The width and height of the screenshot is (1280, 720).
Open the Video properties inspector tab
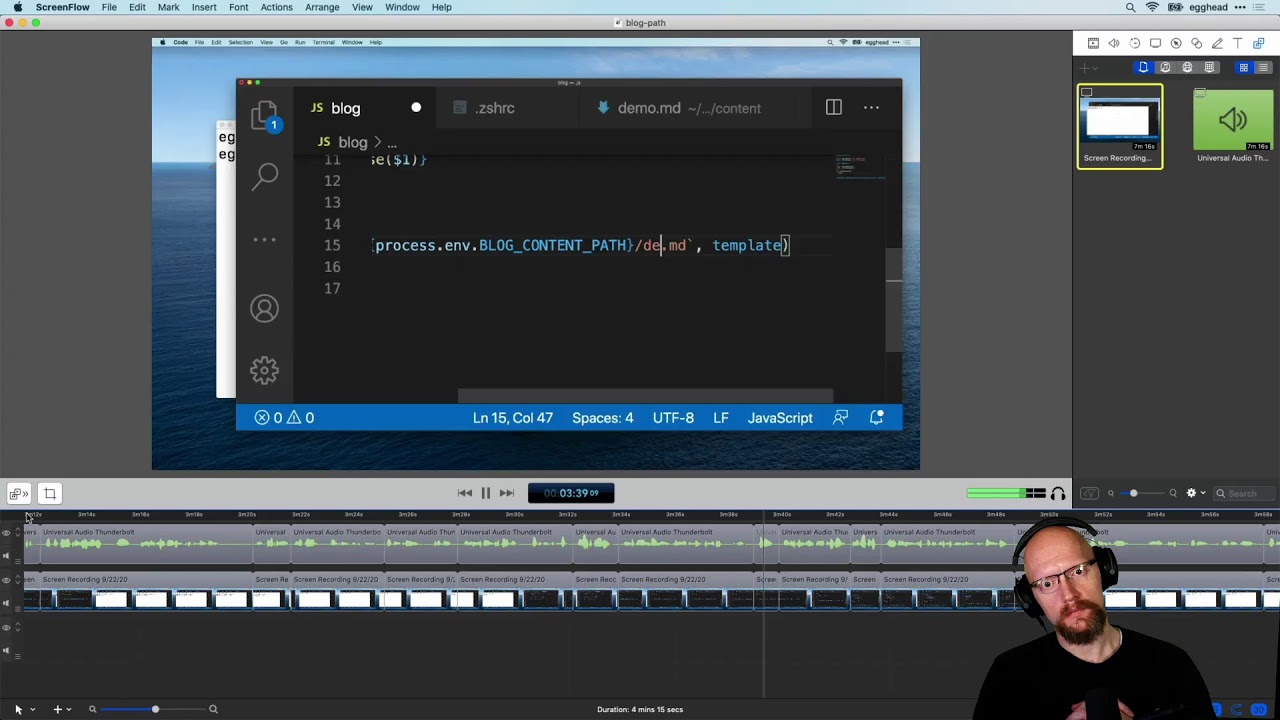(1093, 43)
